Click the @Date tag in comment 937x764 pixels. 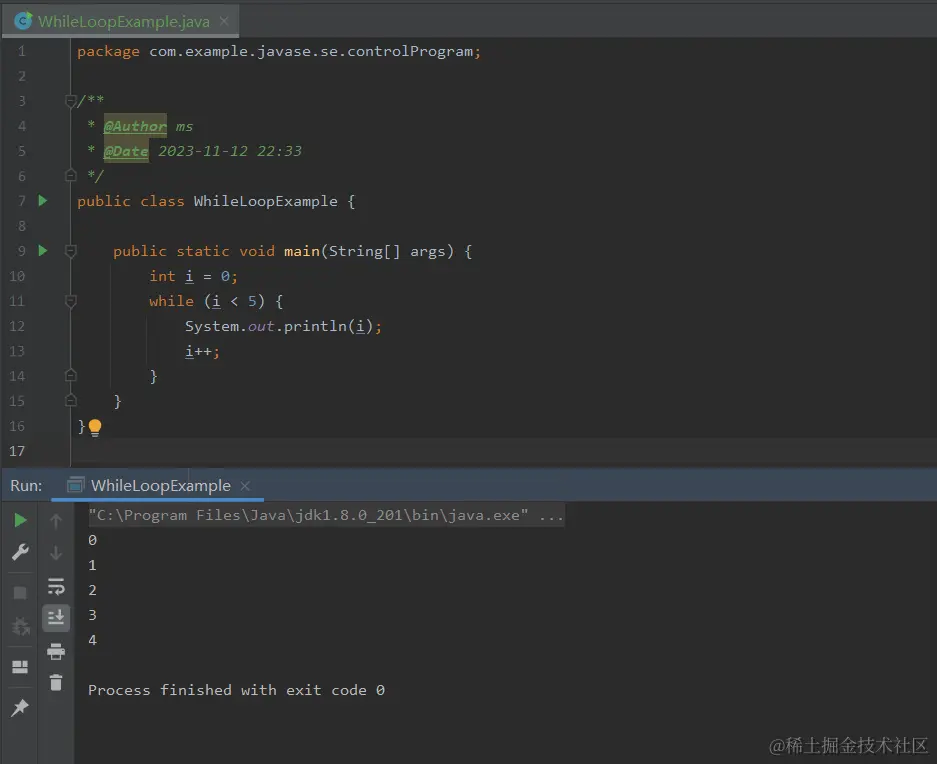[x=126, y=151]
